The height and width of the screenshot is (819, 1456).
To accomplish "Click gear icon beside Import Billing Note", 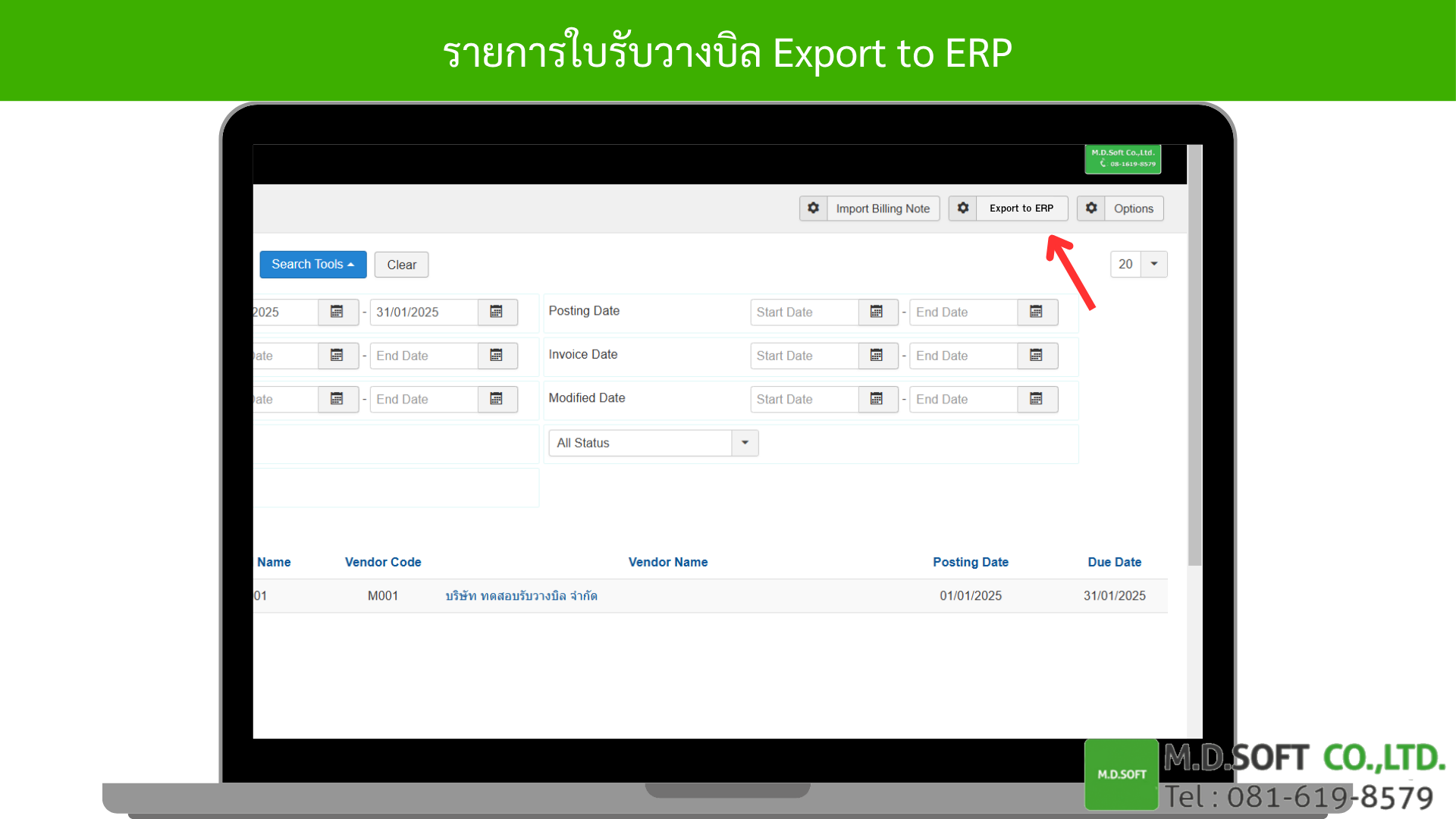I will [x=813, y=208].
